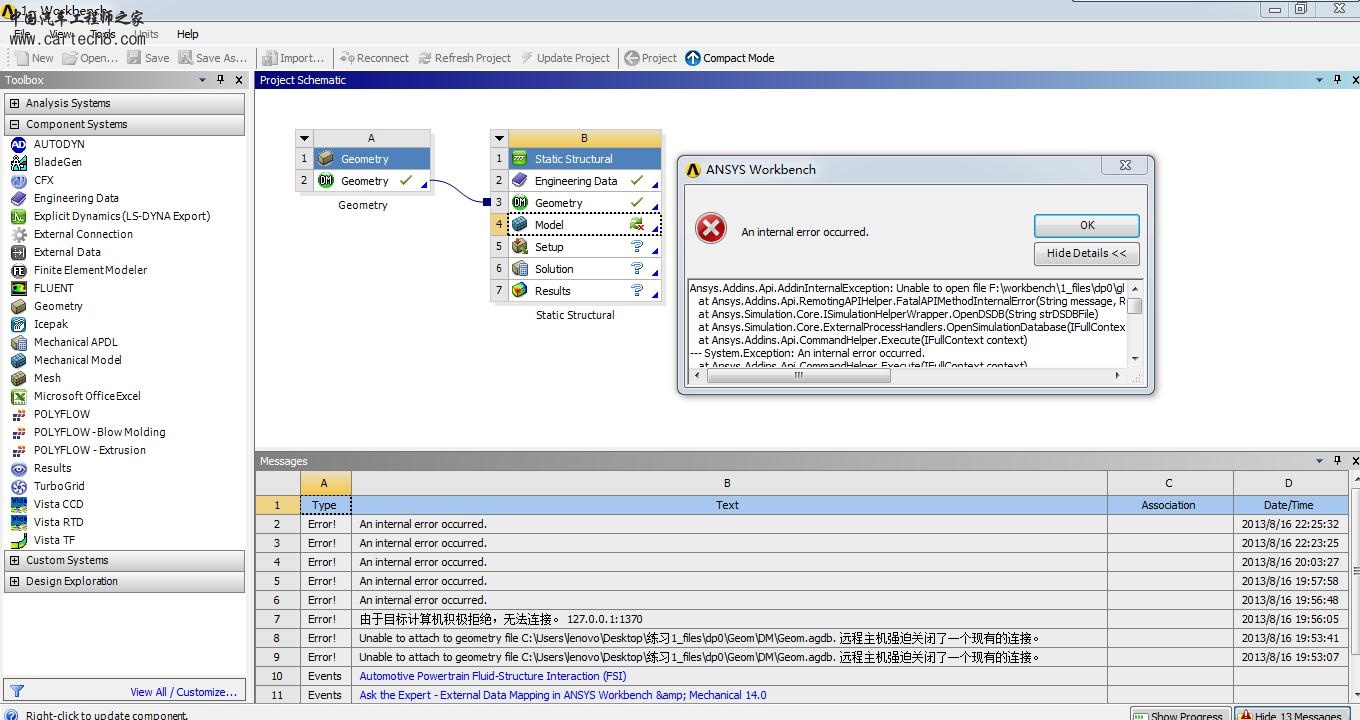This screenshot has width=1360, height=720.
Task: Select the AUTODYN component icon
Action: 18,144
